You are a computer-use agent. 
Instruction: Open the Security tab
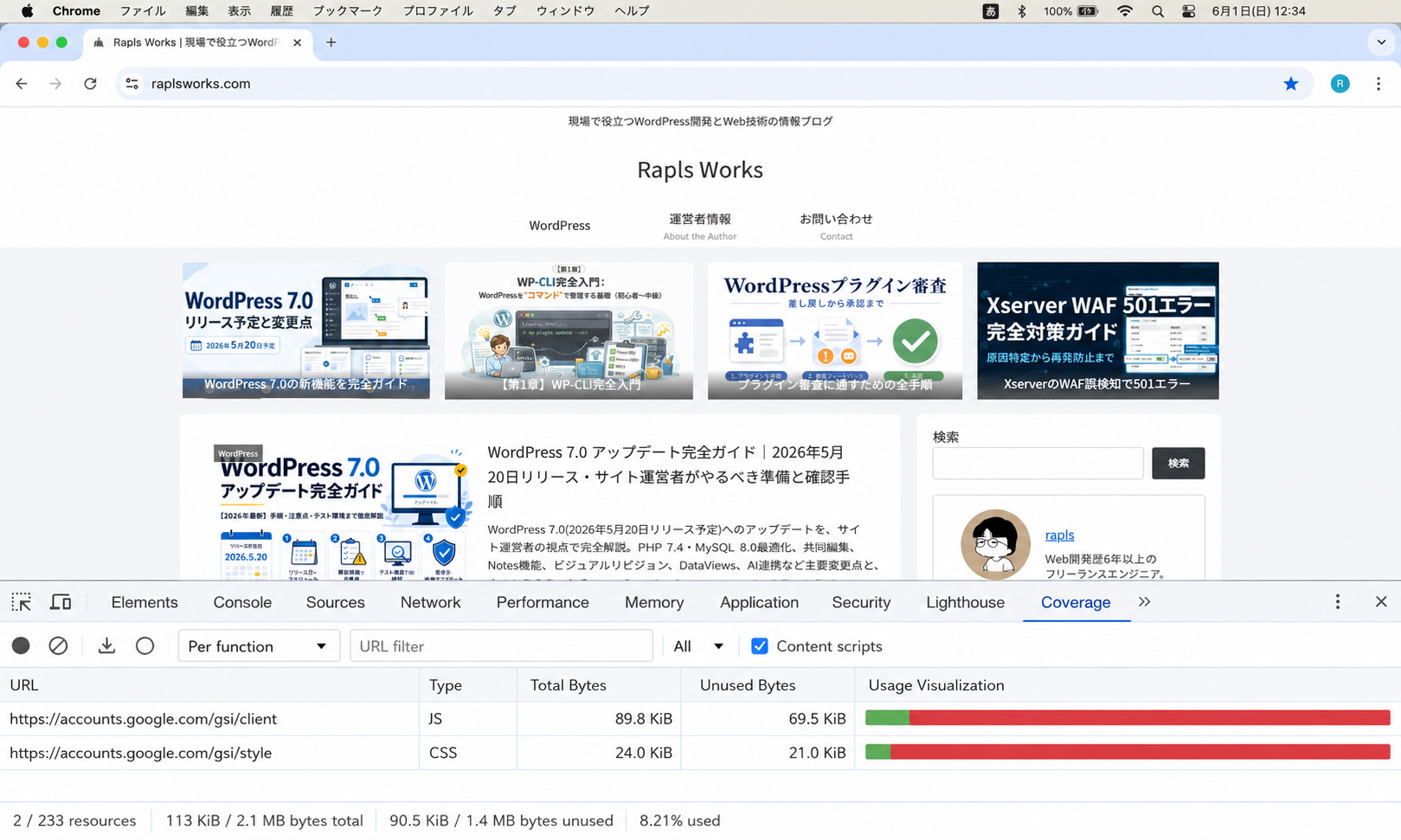(861, 602)
